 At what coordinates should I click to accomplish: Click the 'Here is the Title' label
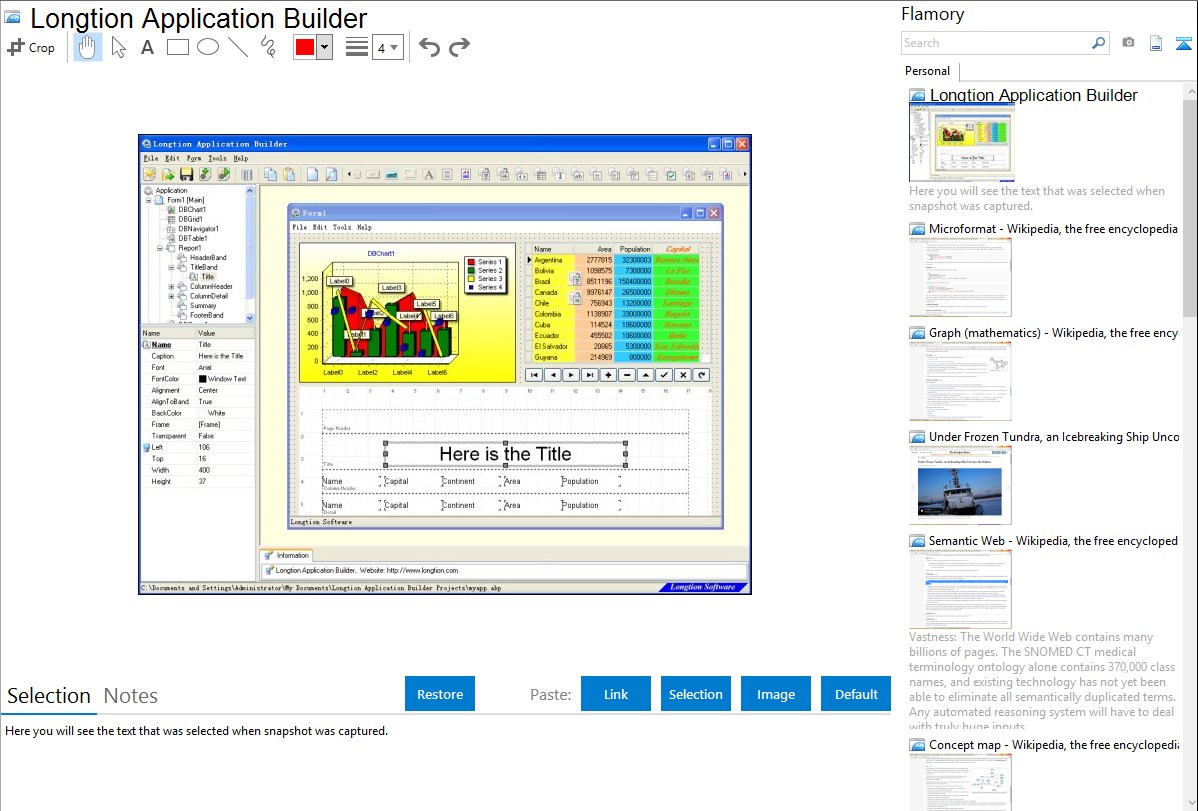click(x=505, y=454)
